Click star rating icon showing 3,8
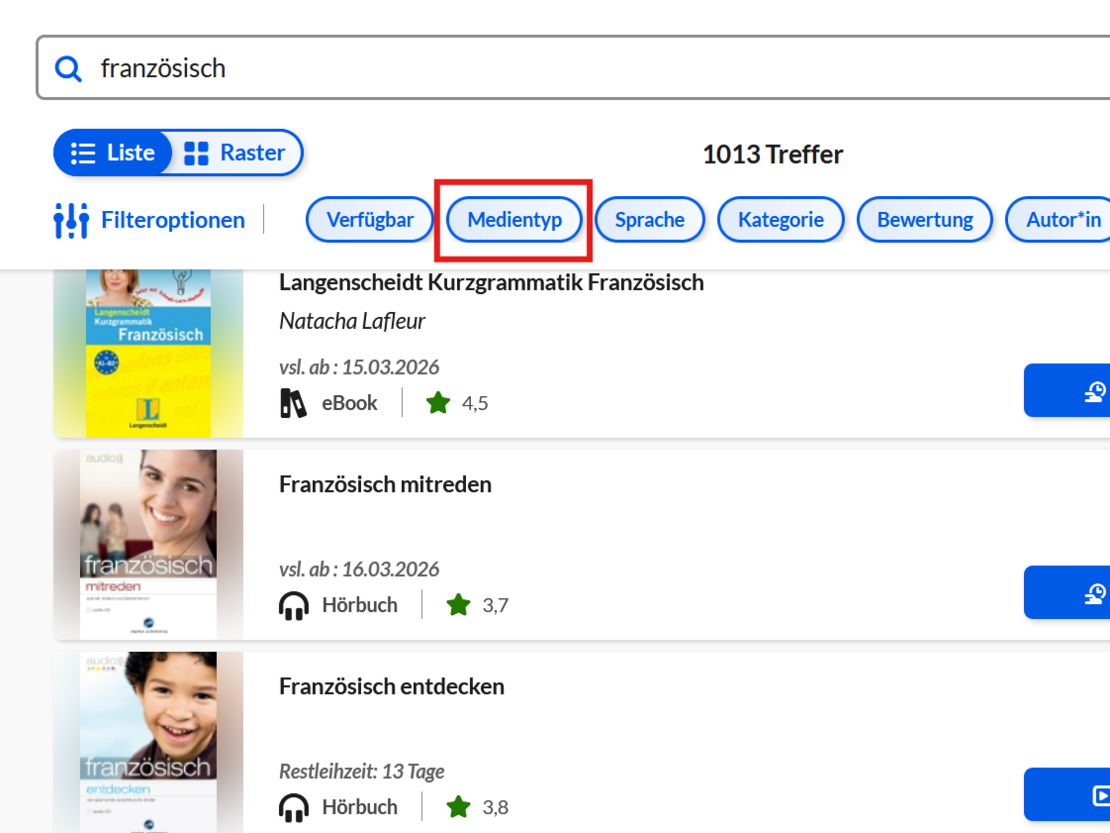The image size is (1110, 833). coord(458,807)
